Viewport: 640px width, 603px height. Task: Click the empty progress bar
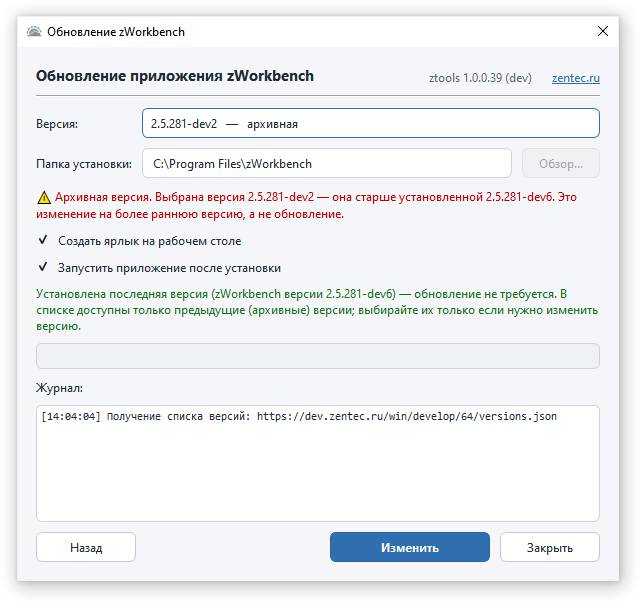click(318, 356)
